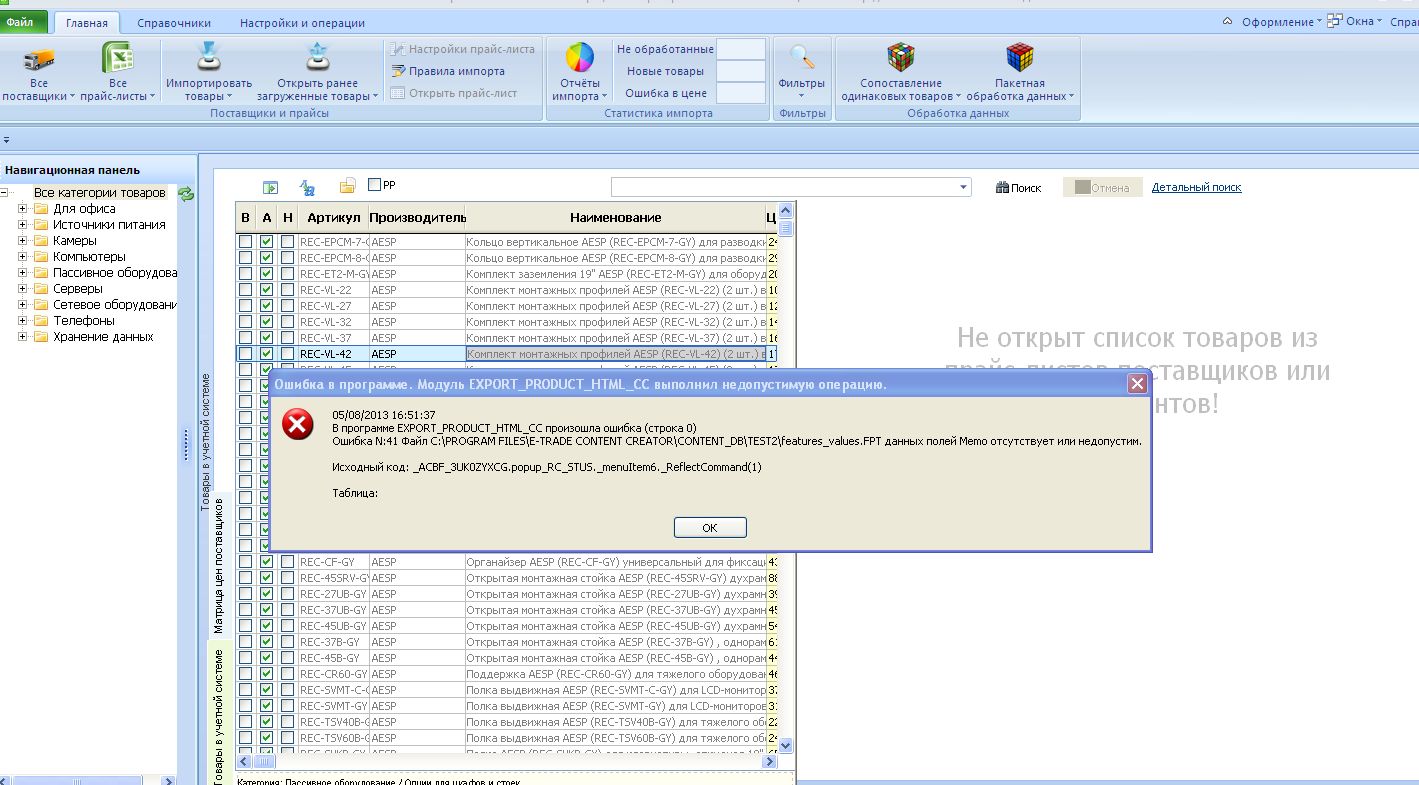Select REC-VL-42 article cell
This screenshot has width=1419, height=785.
point(333,354)
